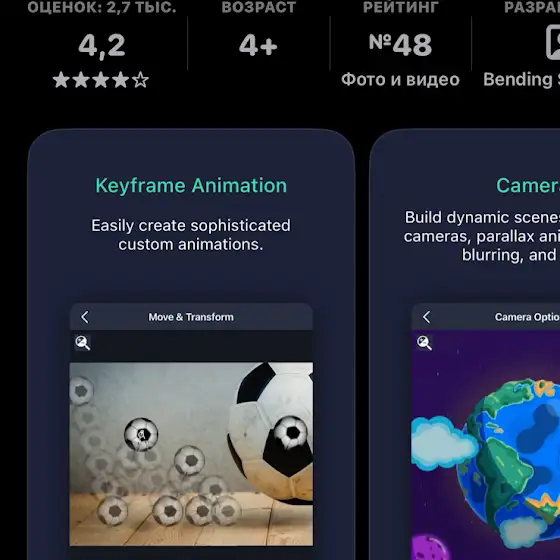Image resolution: width=560 pixels, height=560 pixels.
Task: Tap back chevron in Move & Transform header
Action: click(85, 317)
